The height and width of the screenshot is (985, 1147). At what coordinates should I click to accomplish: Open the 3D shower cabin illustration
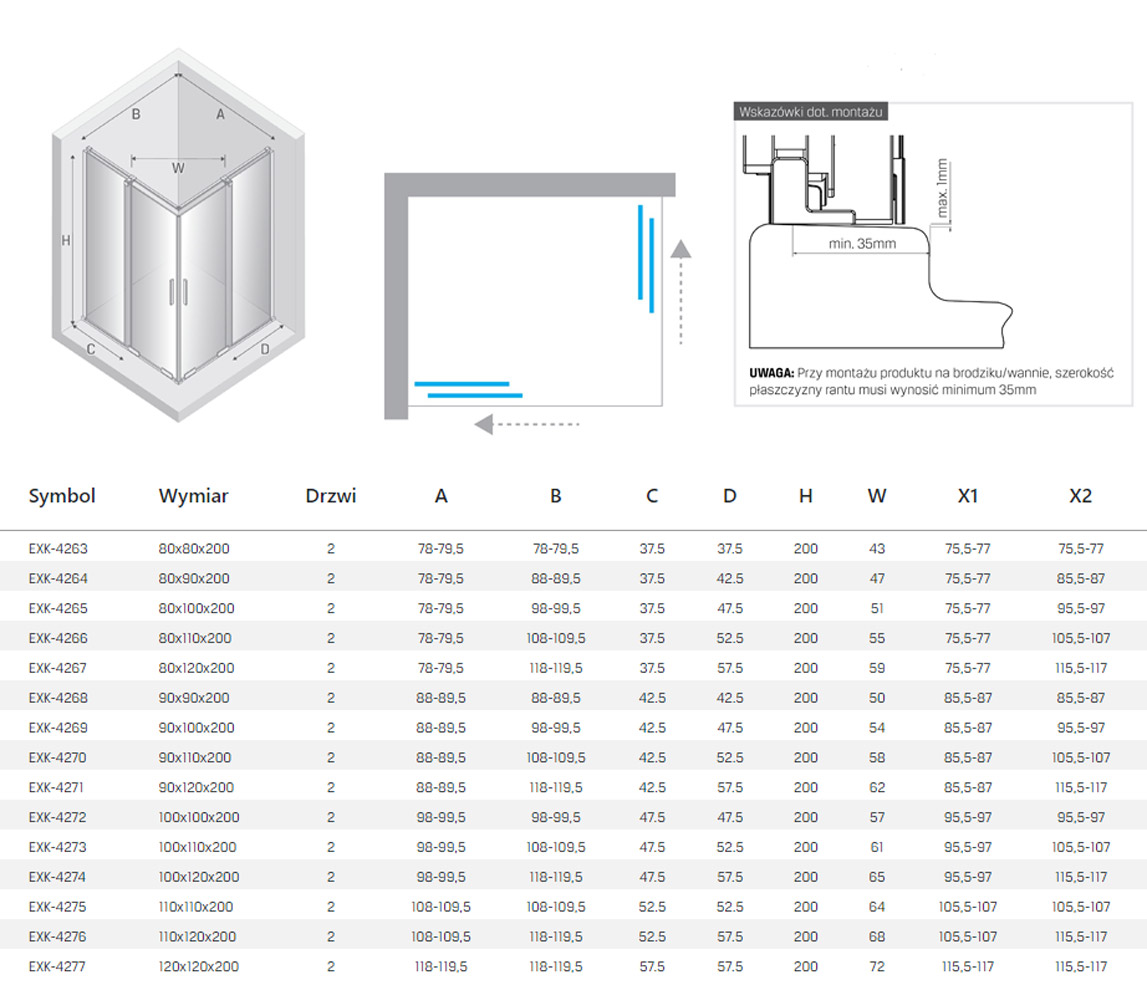[x=178, y=235]
